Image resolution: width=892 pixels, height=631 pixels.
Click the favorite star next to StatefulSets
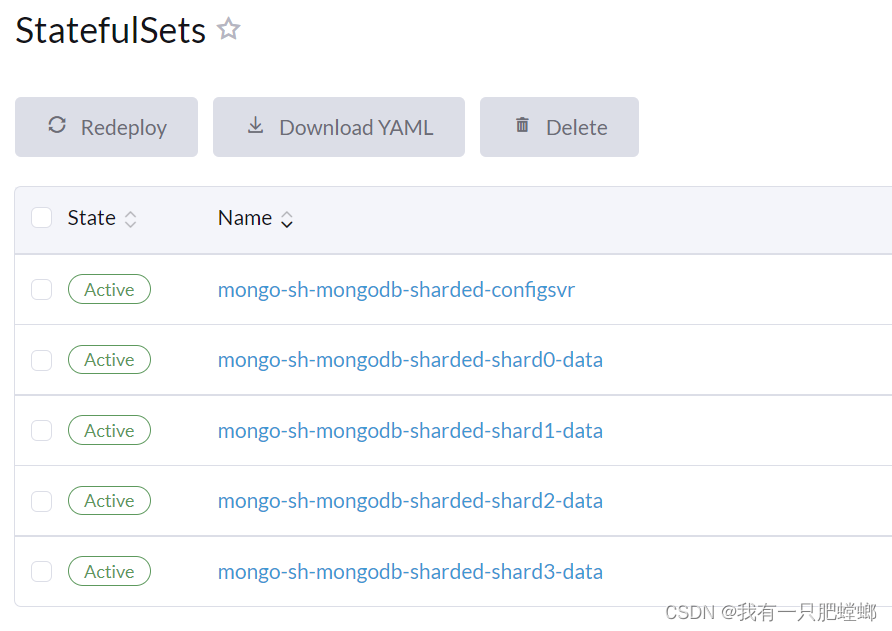point(229,29)
